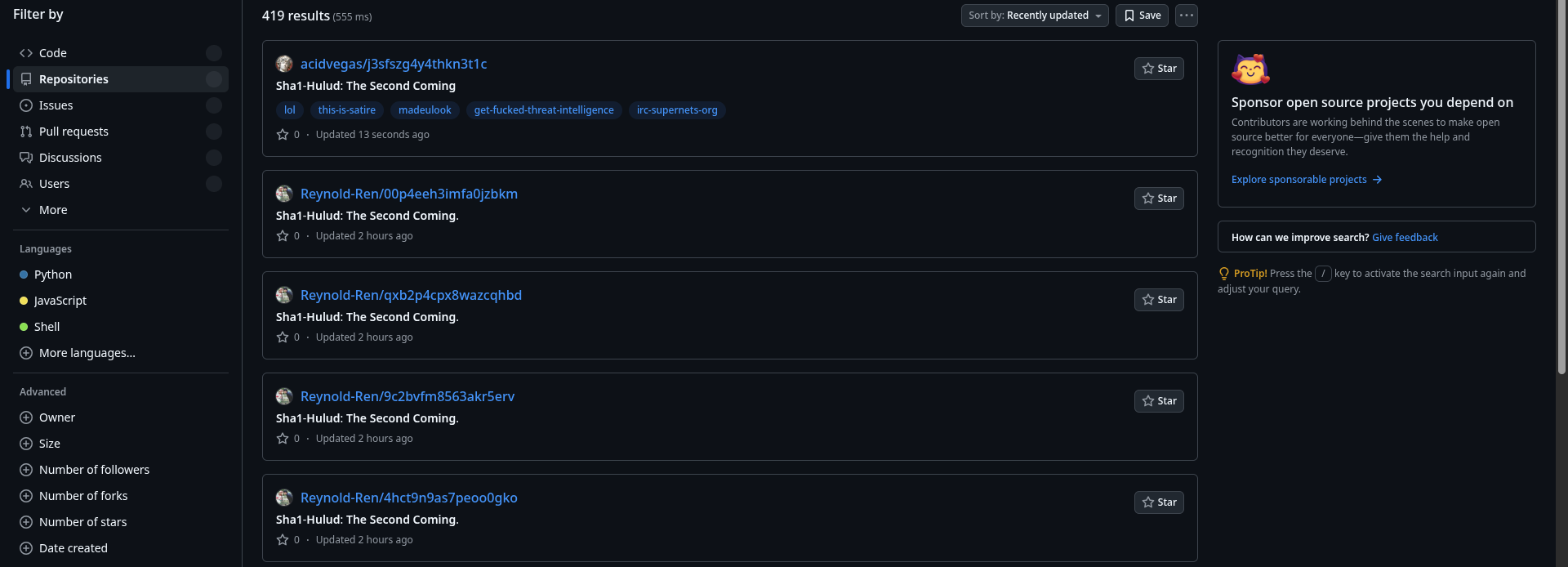
Task: Click the ProTip lightbulb icon
Action: pyautogui.click(x=1223, y=274)
